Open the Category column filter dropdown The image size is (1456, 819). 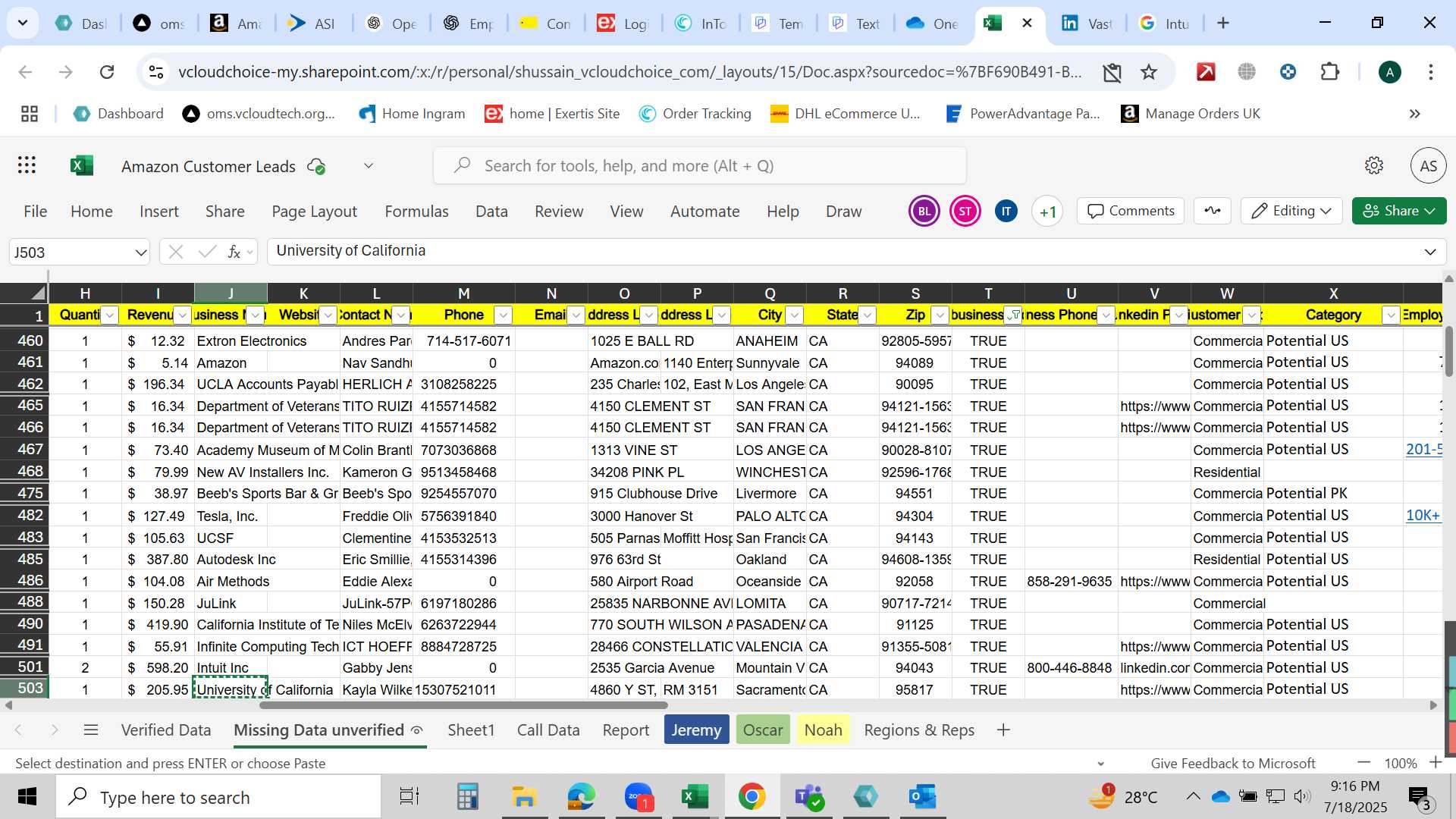click(1391, 315)
